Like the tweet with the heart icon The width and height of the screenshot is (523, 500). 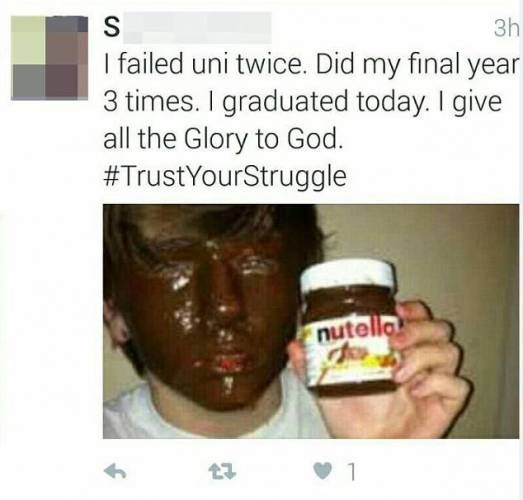(x=324, y=472)
